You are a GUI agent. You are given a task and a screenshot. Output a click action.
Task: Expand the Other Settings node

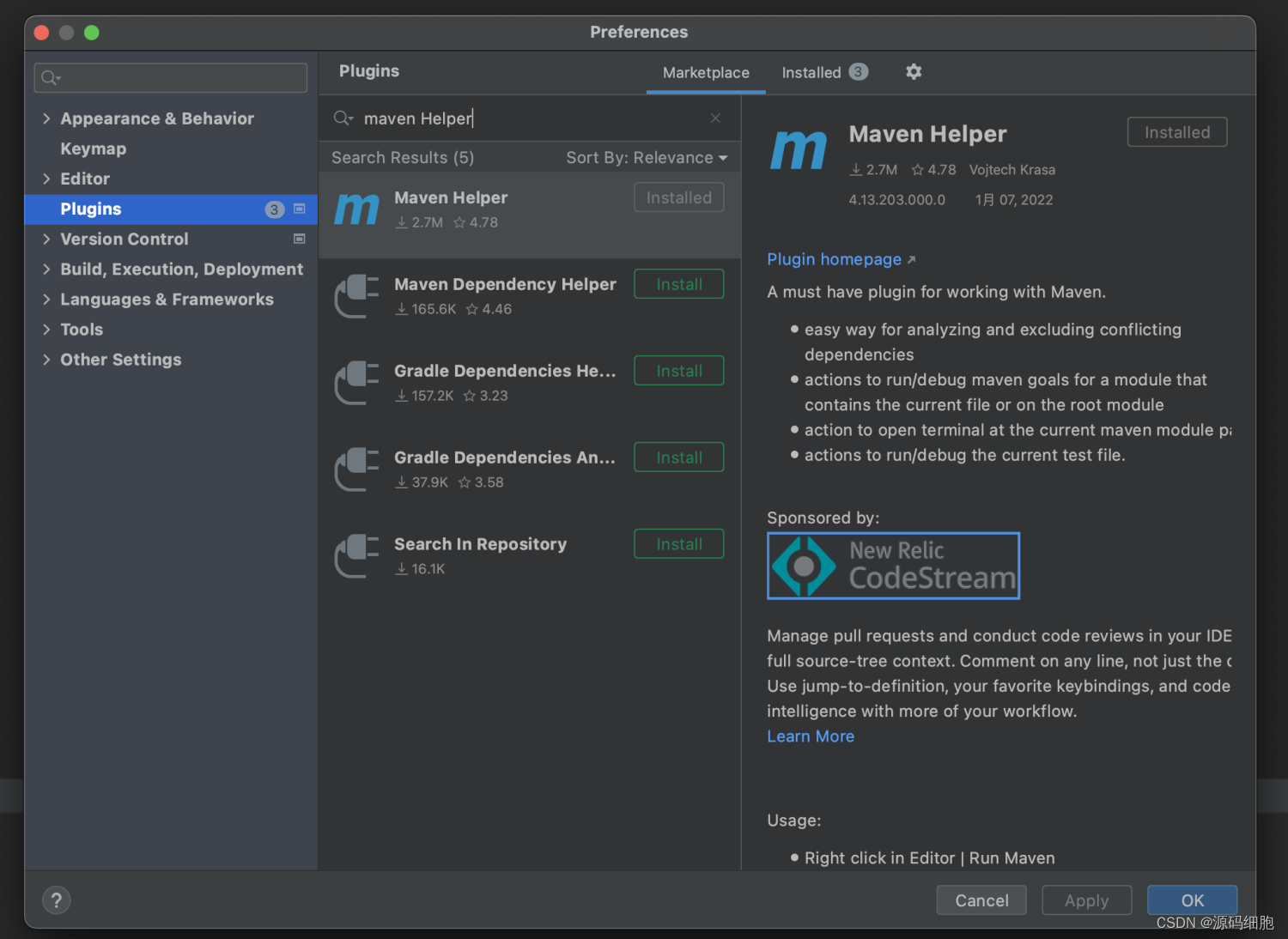(46, 359)
